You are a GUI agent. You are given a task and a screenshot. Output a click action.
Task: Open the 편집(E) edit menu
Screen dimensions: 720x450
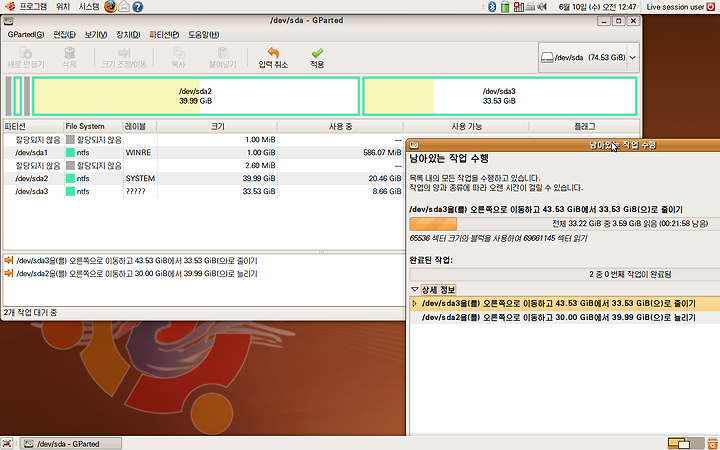point(64,35)
